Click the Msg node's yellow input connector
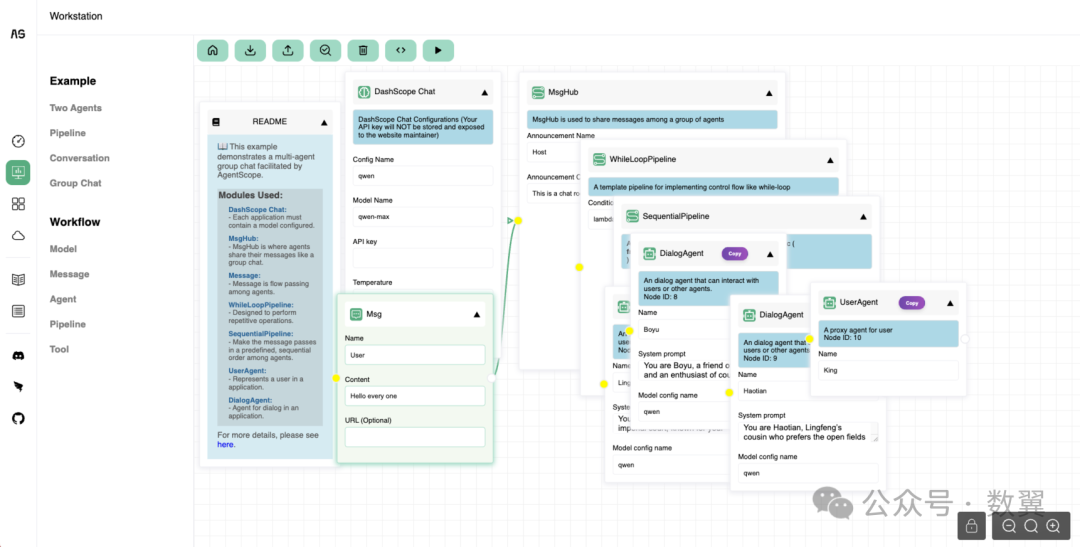Viewport: 1080px width, 547px height. click(x=336, y=378)
